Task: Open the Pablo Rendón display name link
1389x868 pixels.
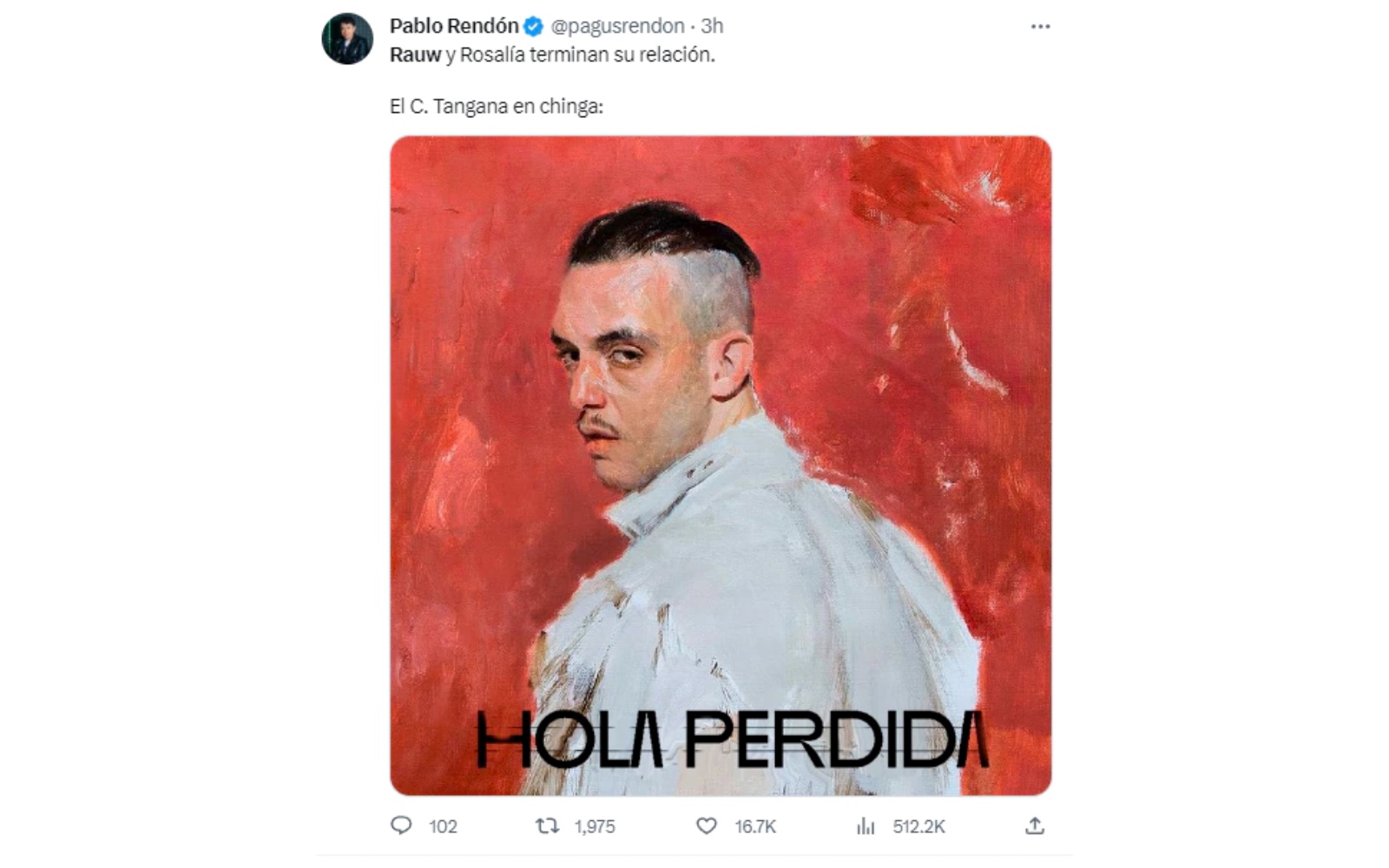Action: [x=454, y=26]
